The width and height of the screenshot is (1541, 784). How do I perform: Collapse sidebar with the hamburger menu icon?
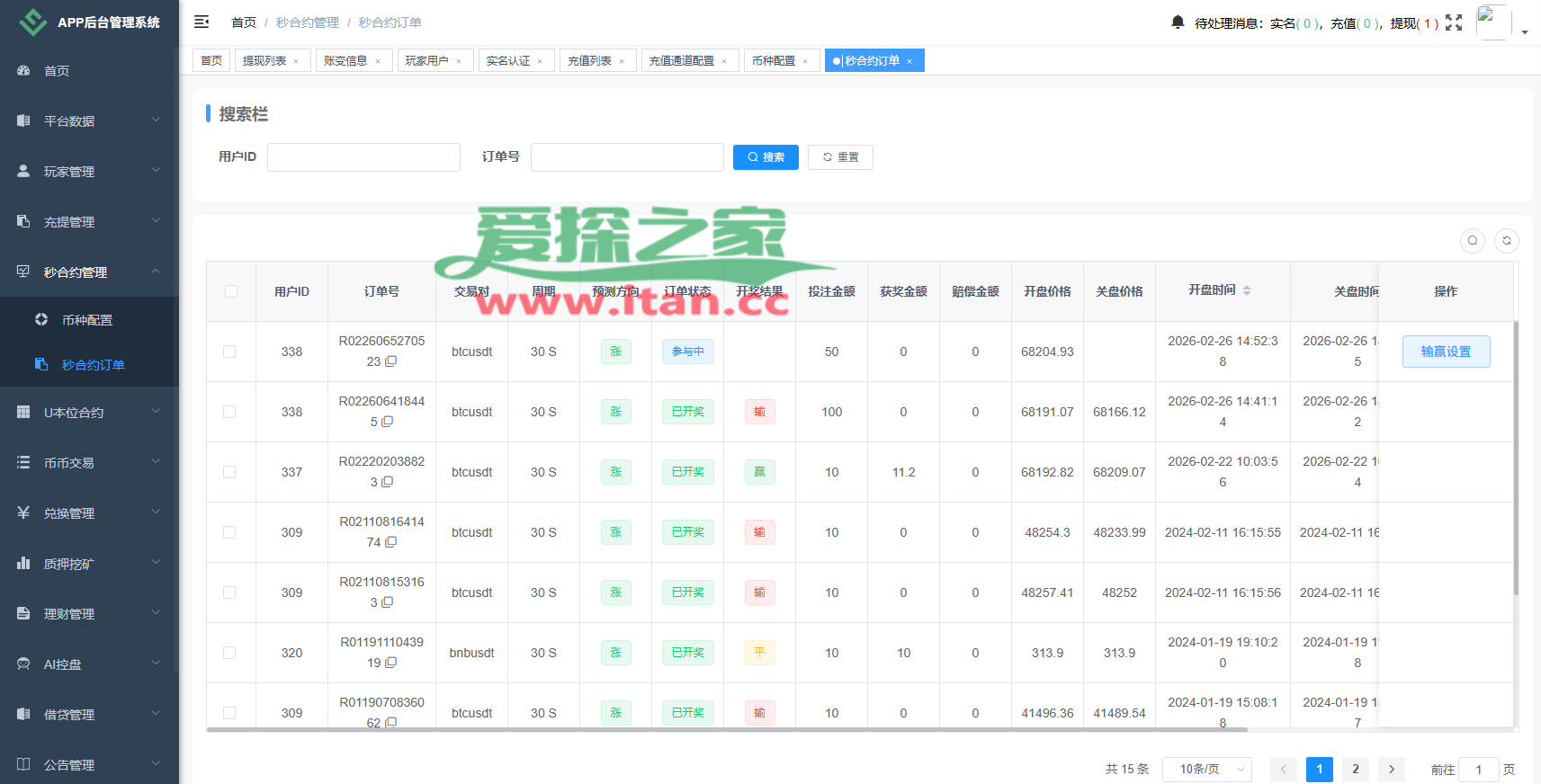pos(202,22)
